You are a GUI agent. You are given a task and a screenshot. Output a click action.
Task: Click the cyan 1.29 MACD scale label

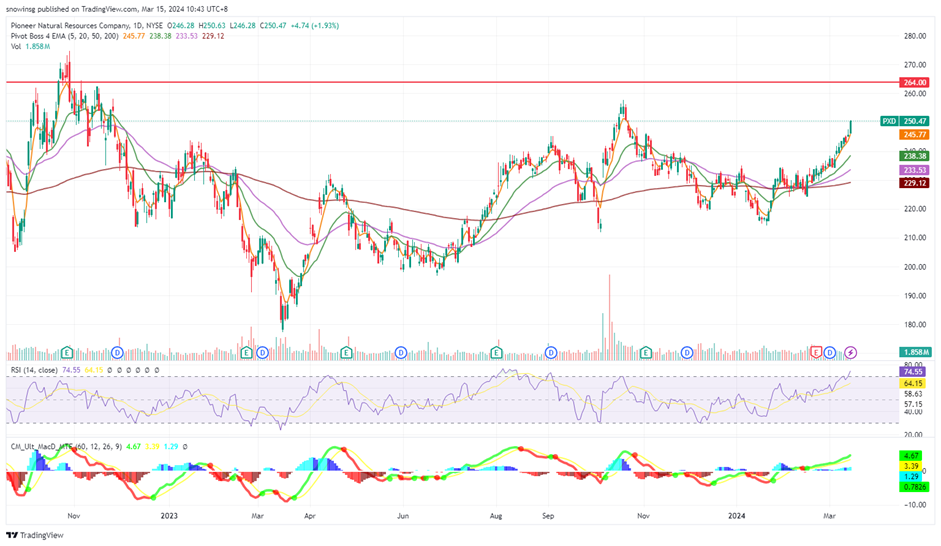coord(912,476)
